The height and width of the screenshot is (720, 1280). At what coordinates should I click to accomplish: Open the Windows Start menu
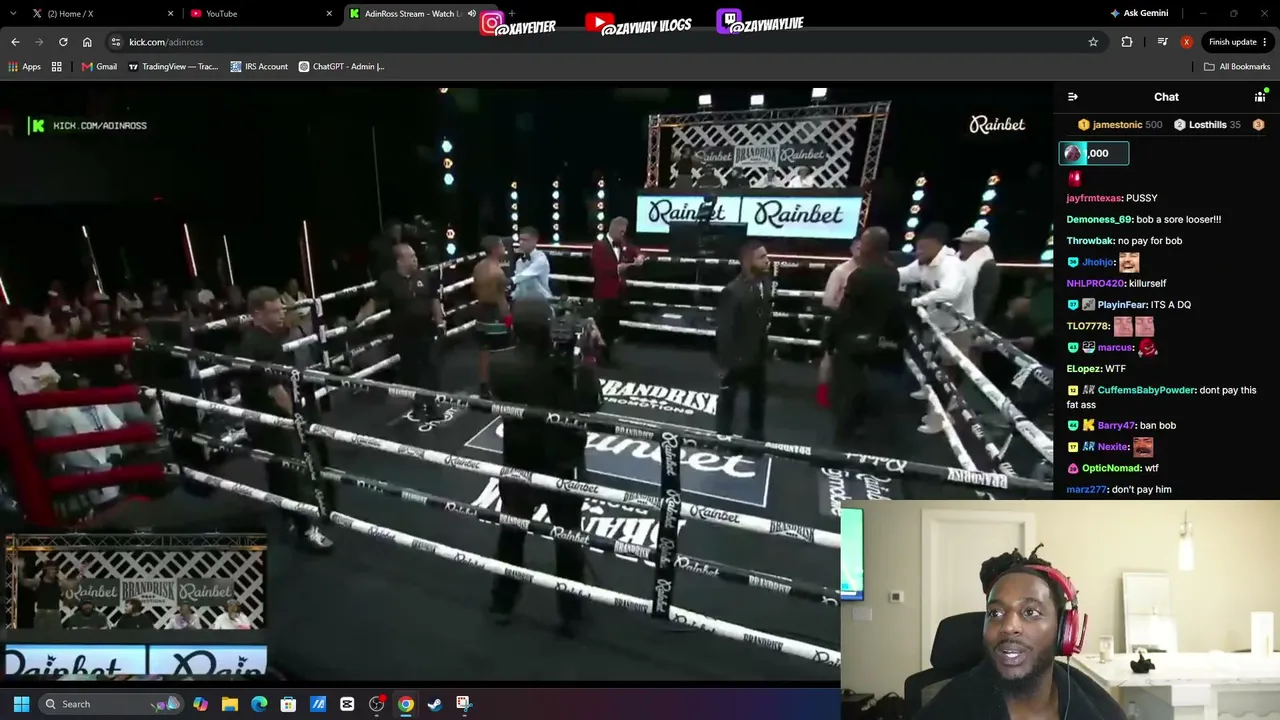pyautogui.click(x=21, y=704)
